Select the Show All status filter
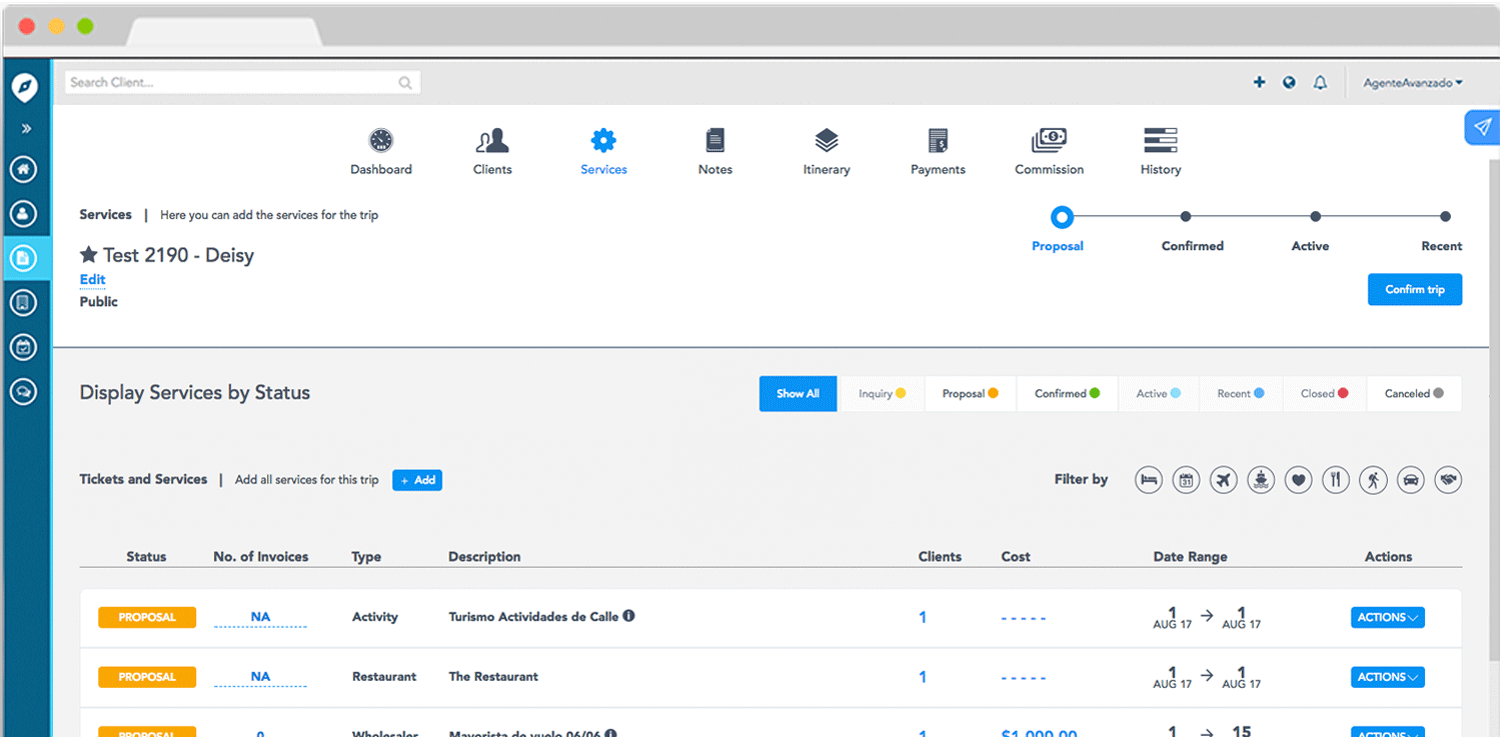 tap(798, 394)
